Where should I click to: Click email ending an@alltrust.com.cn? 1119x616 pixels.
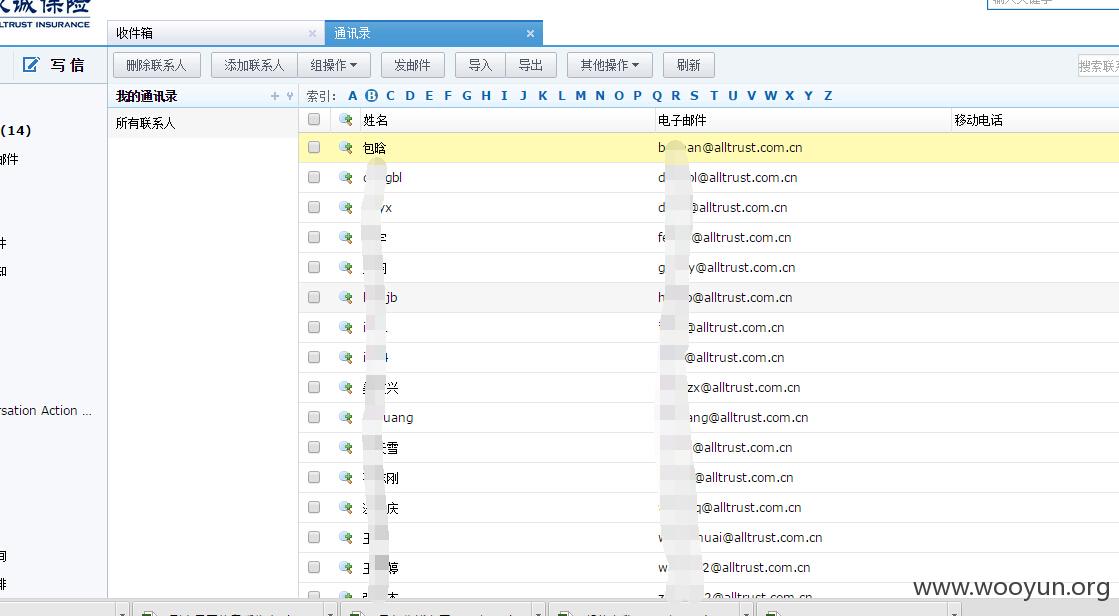coord(730,148)
